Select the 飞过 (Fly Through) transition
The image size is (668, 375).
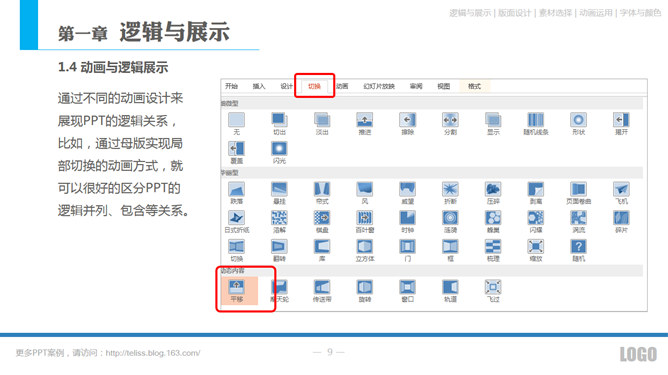[x=493, y=291]
